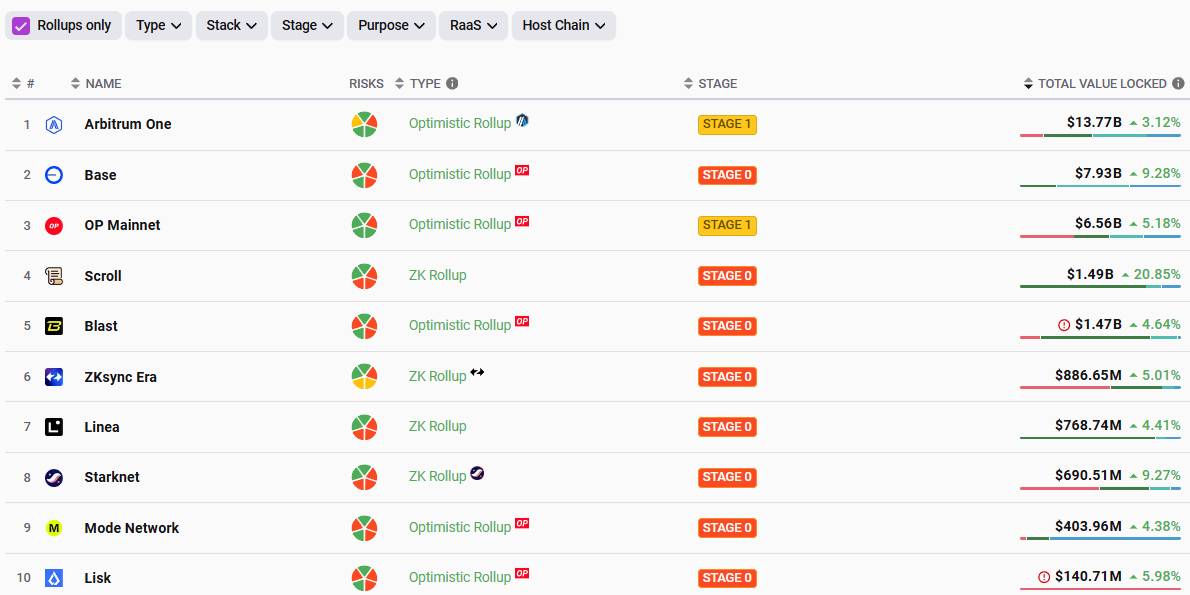
Task: Open the RaaS filter dropdown
Action: coord(474,26)
